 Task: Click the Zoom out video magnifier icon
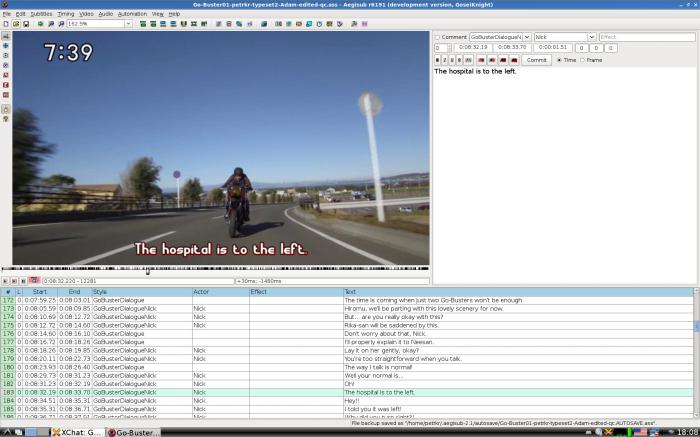tap(61, 24)
